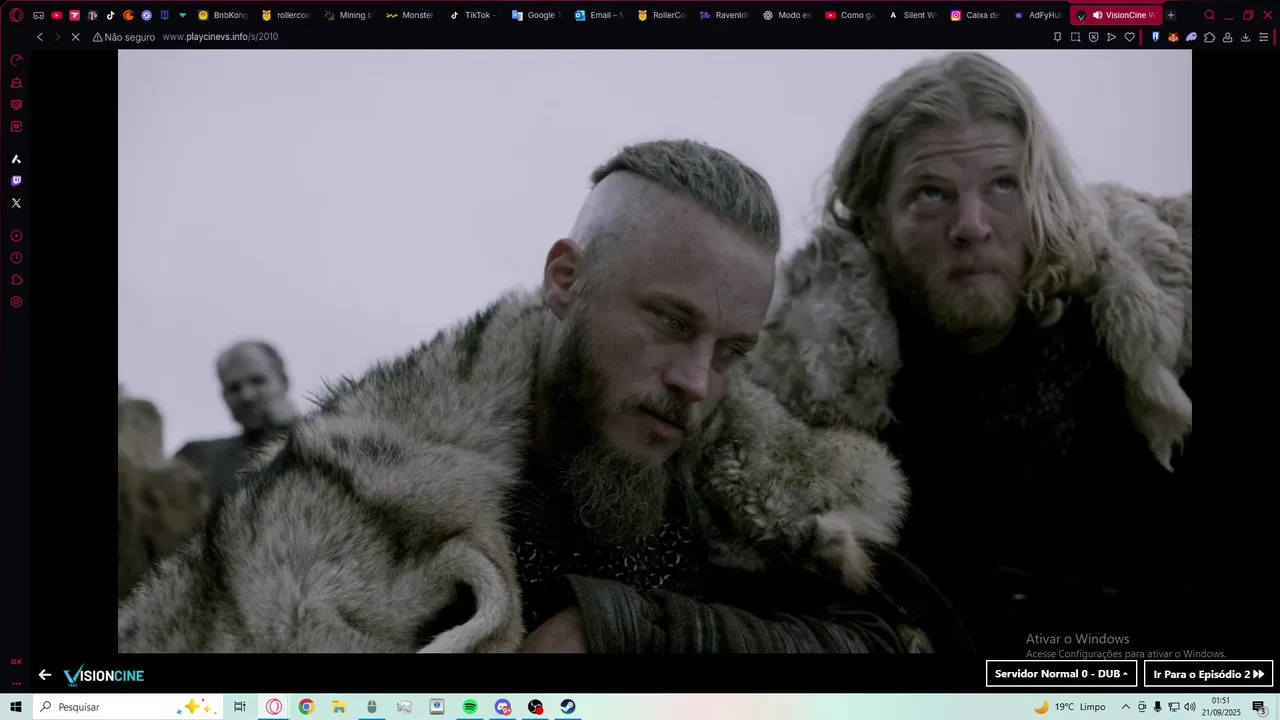Open the GX Corner gamepad icon in tab bar
This screenshot has width=1280, height=720.
point(38,15)
